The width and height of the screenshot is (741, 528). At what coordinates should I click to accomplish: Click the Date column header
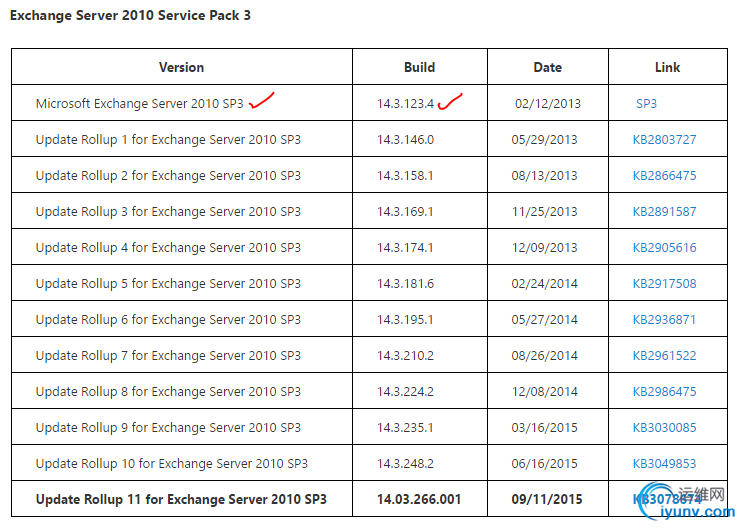point(548,67)
